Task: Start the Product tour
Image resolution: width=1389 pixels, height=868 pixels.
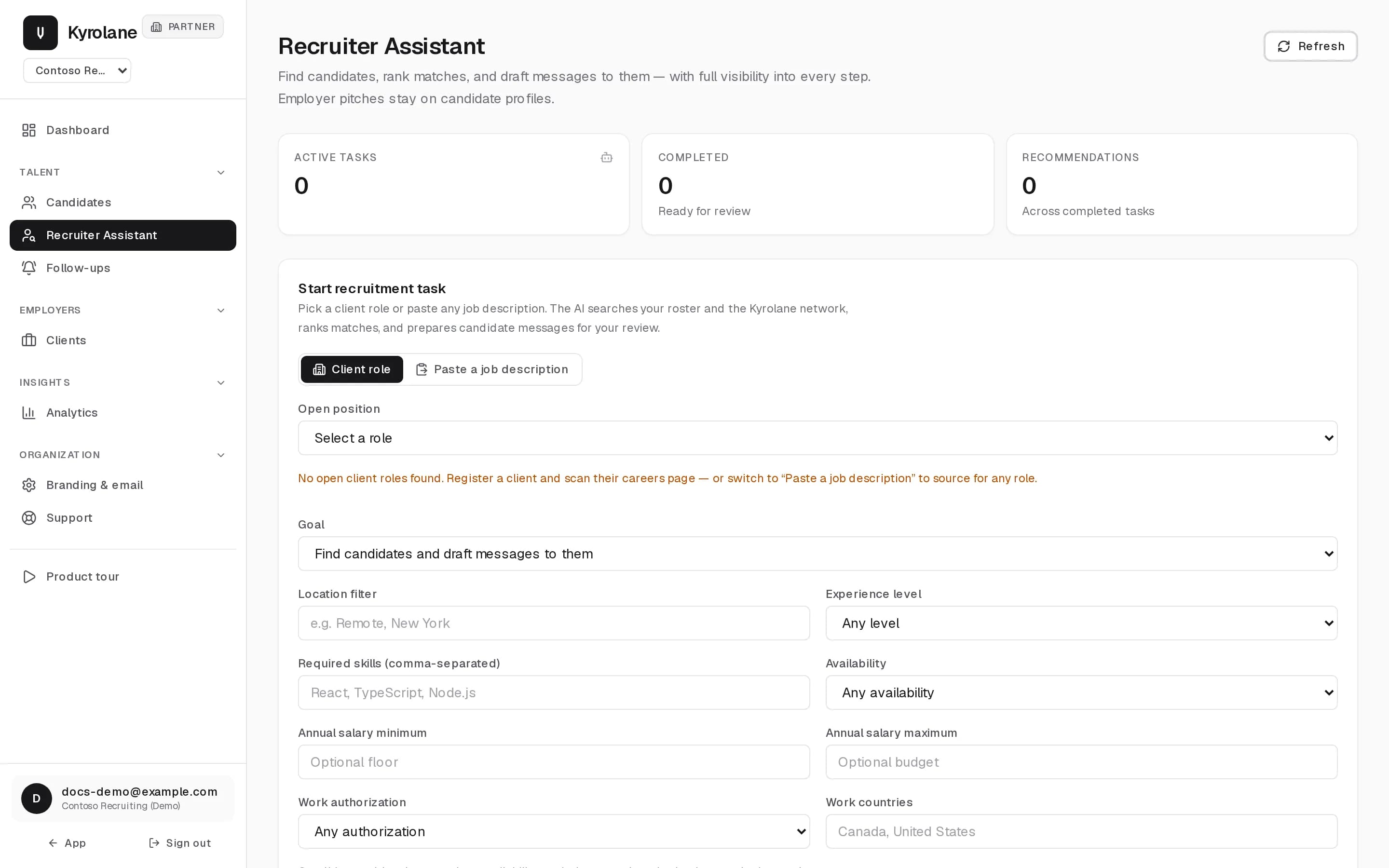Action: tap(123, 576)
